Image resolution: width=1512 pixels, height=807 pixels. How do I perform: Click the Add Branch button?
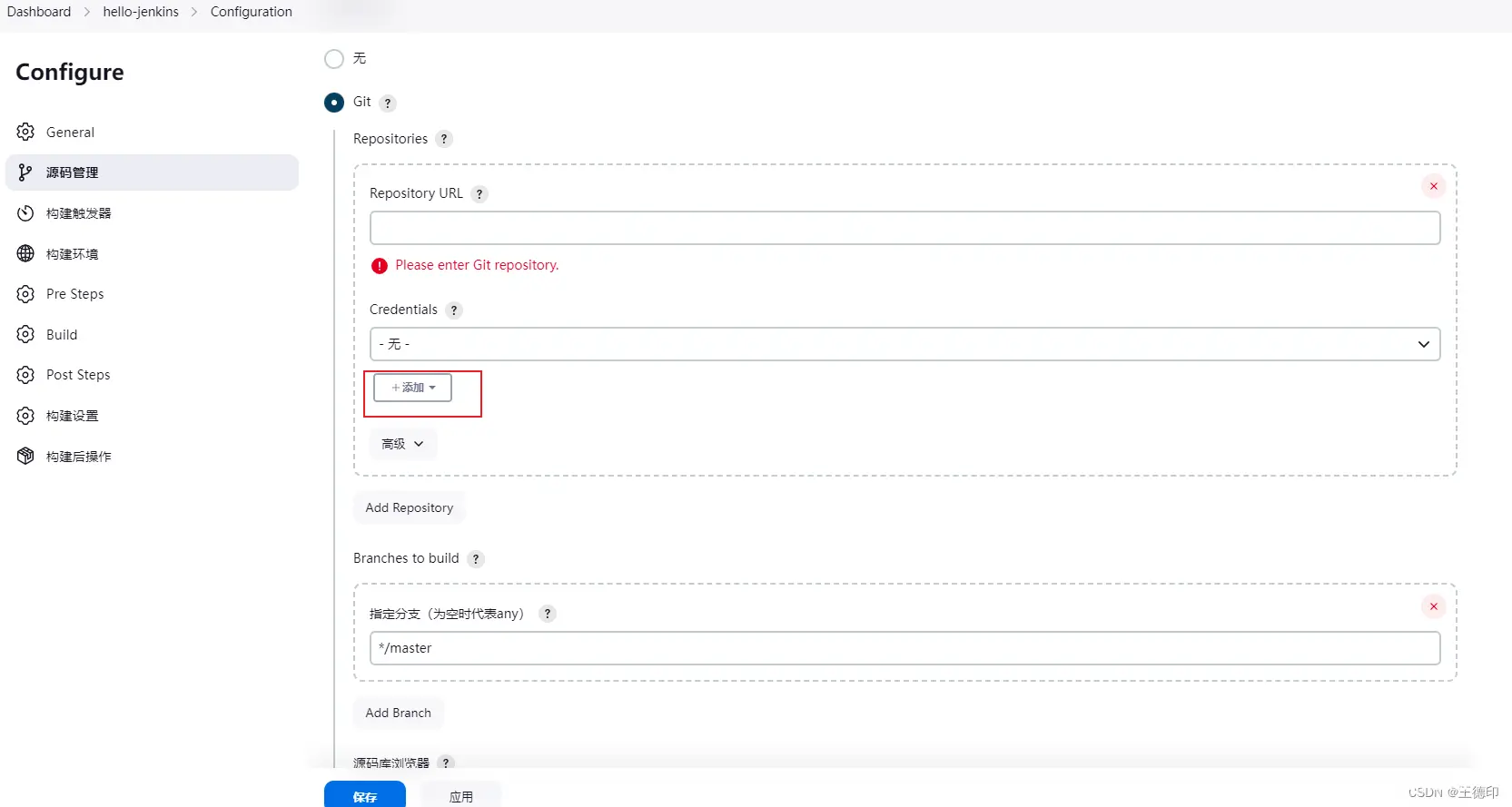[399, 713]
